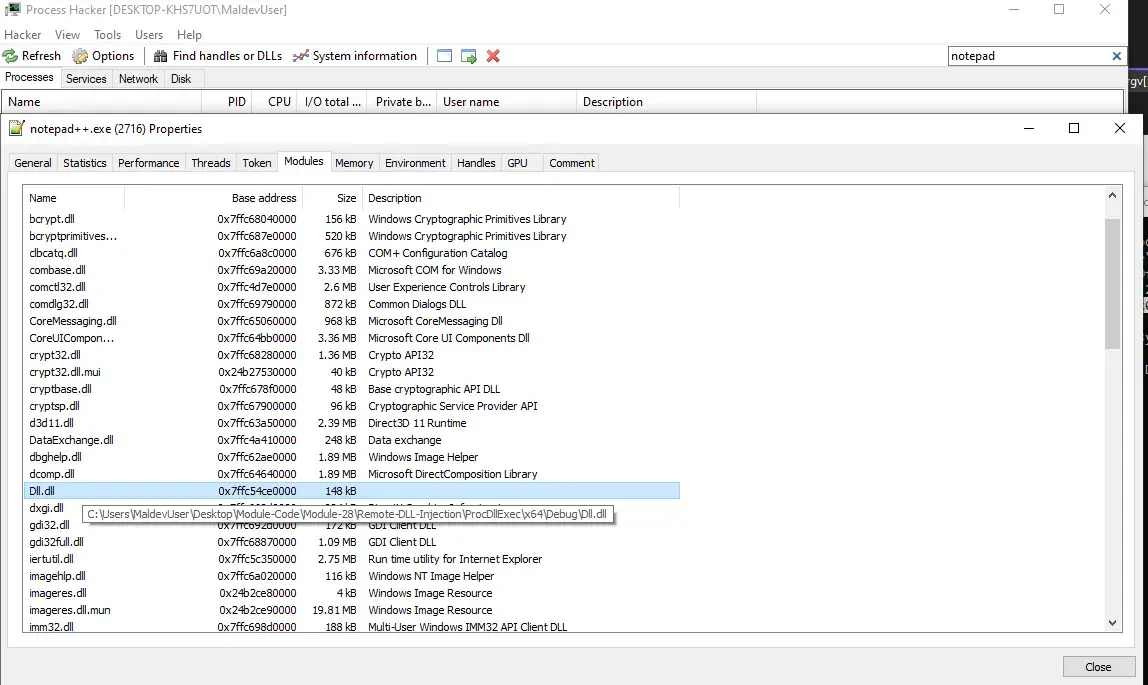Viewport: 1148px width, 685px height.
Task: Clear the notepad search box
Action: pos(1117,56)
